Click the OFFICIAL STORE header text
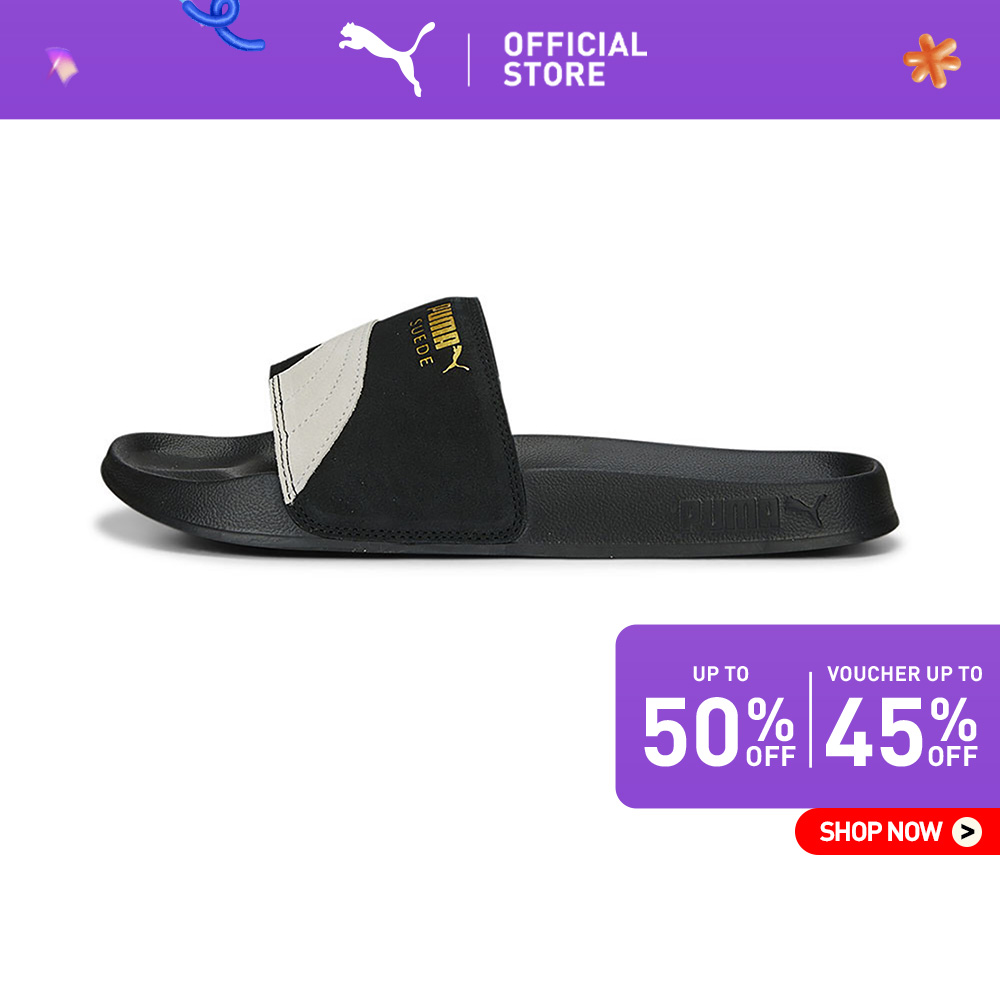 575,59
